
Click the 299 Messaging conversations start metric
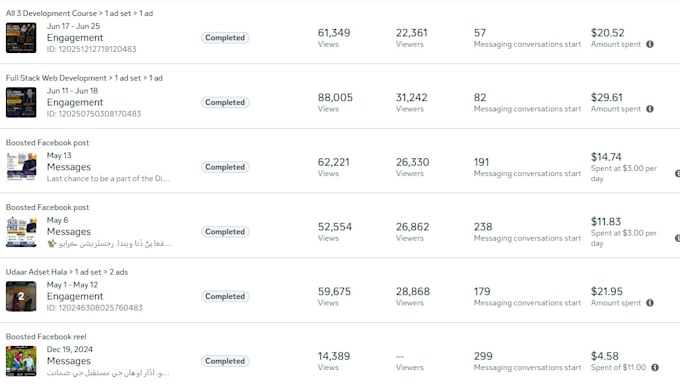click(x=527, y=361)
